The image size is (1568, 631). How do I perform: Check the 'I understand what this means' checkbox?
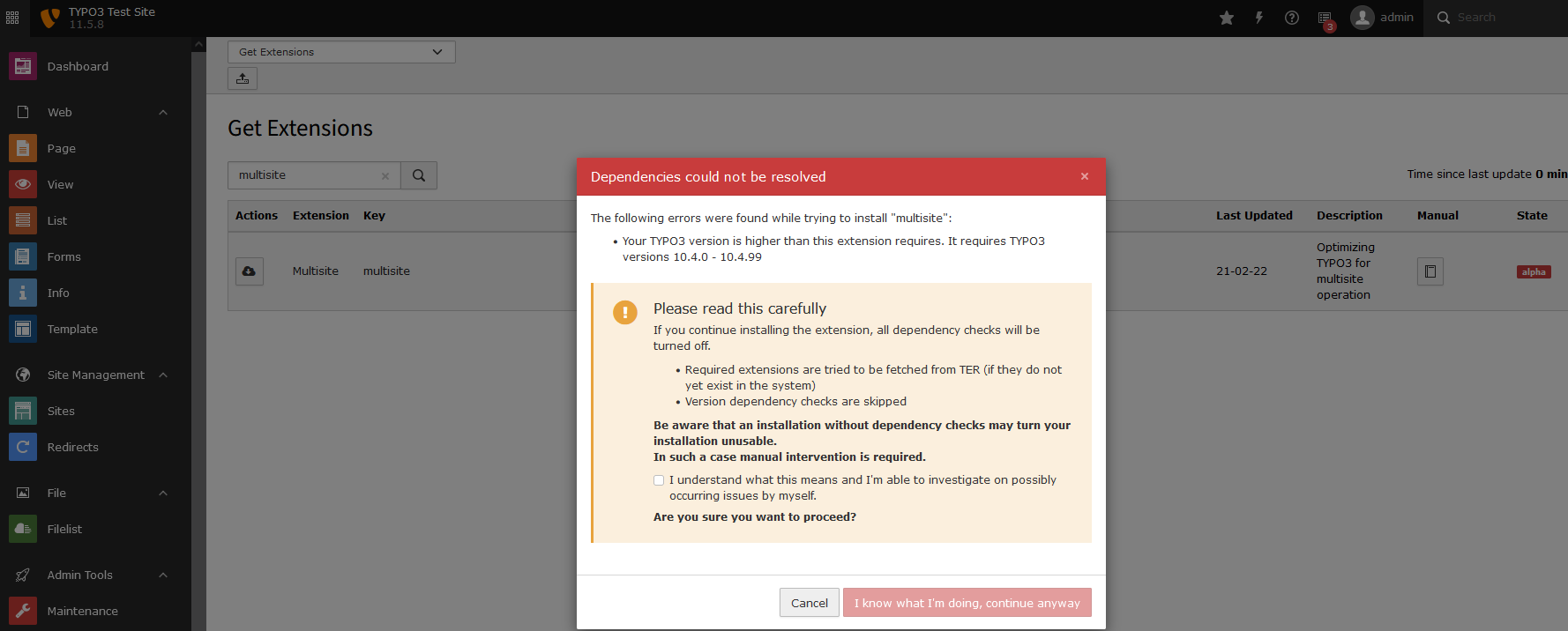pyautogui.click(x=659, y=480)
